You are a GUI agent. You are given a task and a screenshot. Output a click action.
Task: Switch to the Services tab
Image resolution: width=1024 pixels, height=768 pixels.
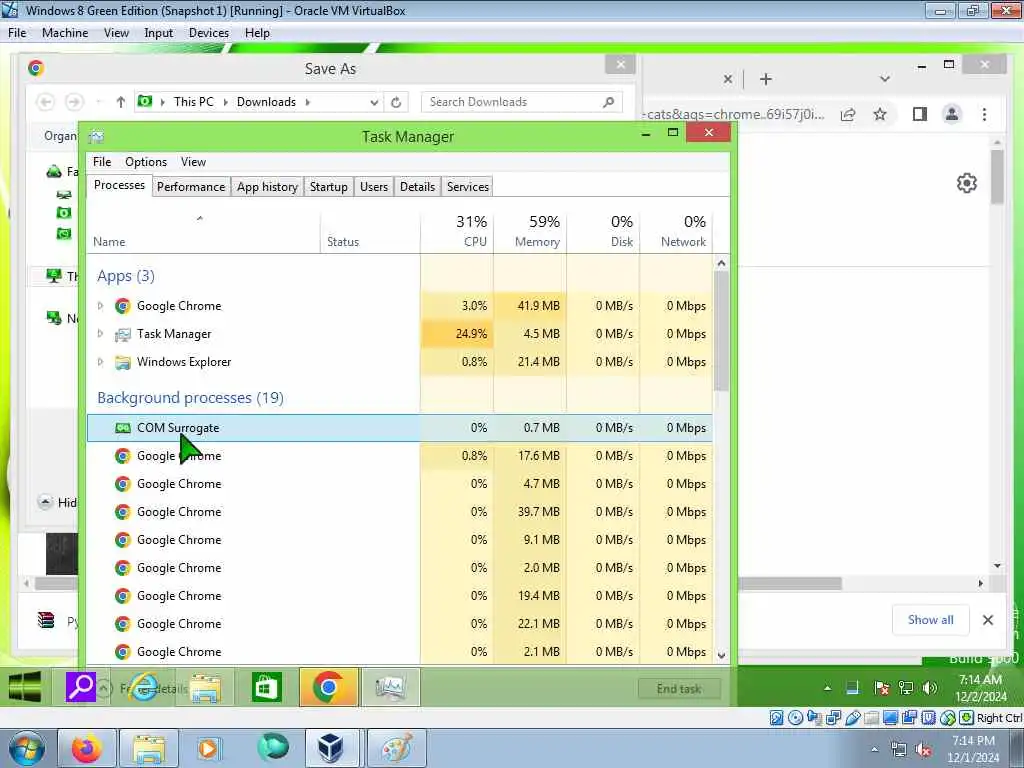tap(468, 187)
